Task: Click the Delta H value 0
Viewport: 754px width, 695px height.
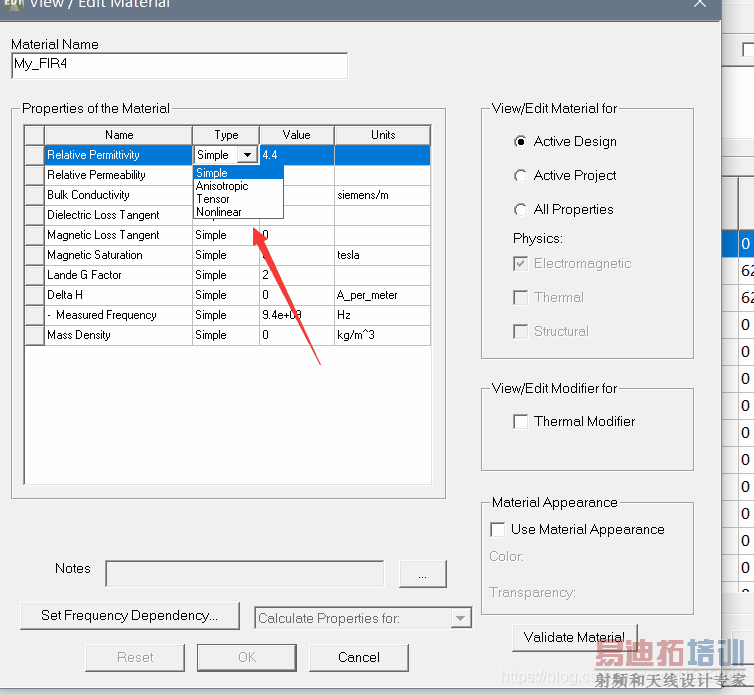Action: pyautogui.click(x=297, y=295)
